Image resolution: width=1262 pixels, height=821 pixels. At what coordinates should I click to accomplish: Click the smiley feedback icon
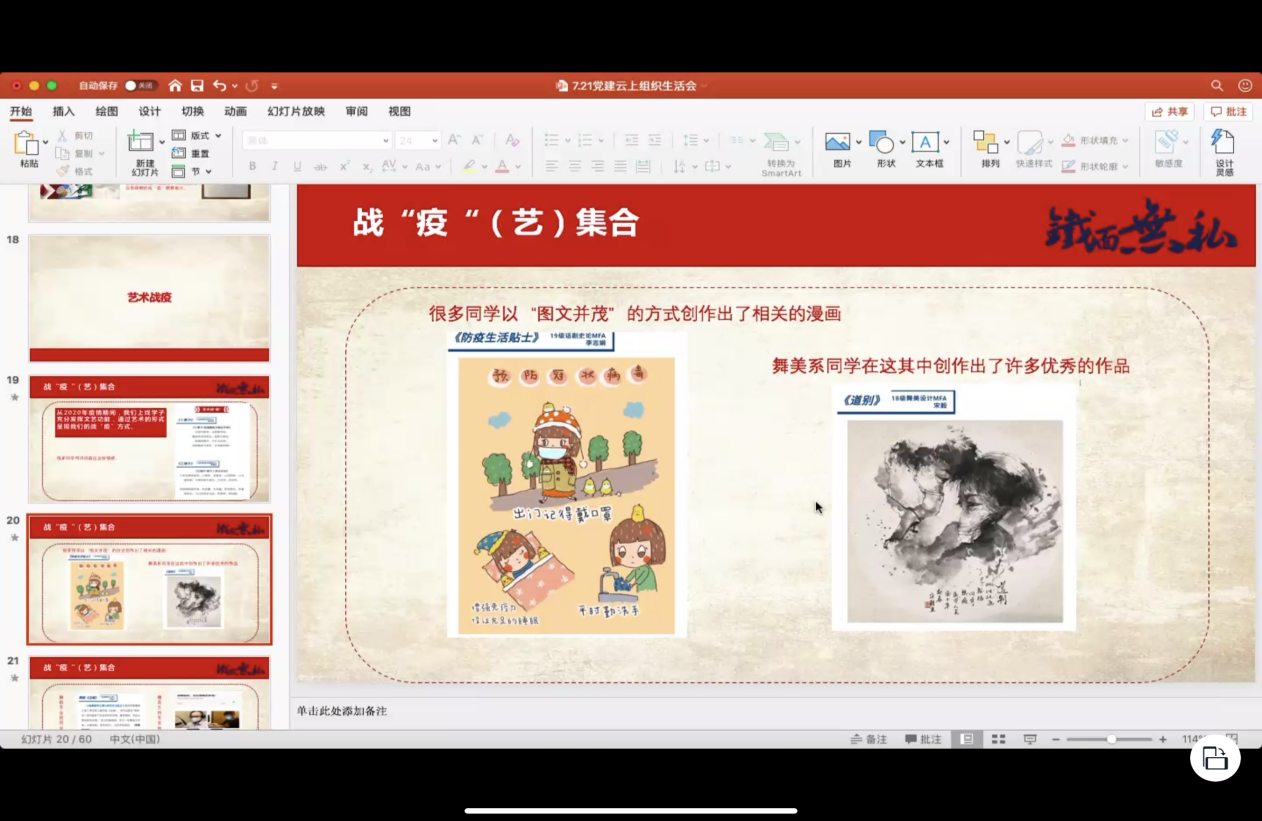[1245, 86]
